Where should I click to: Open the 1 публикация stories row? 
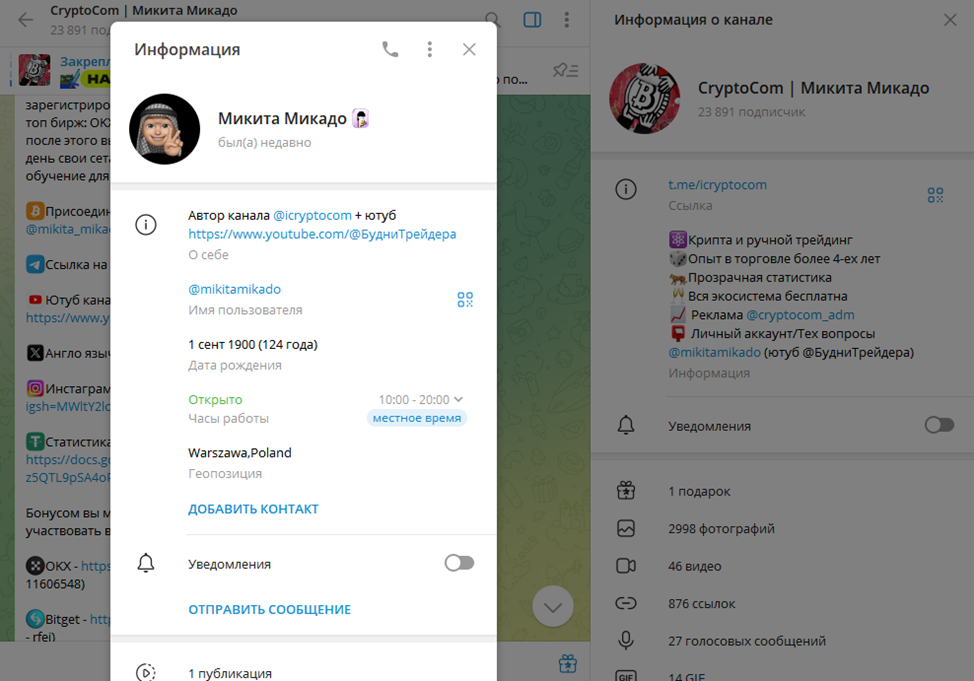click(304, 672)
